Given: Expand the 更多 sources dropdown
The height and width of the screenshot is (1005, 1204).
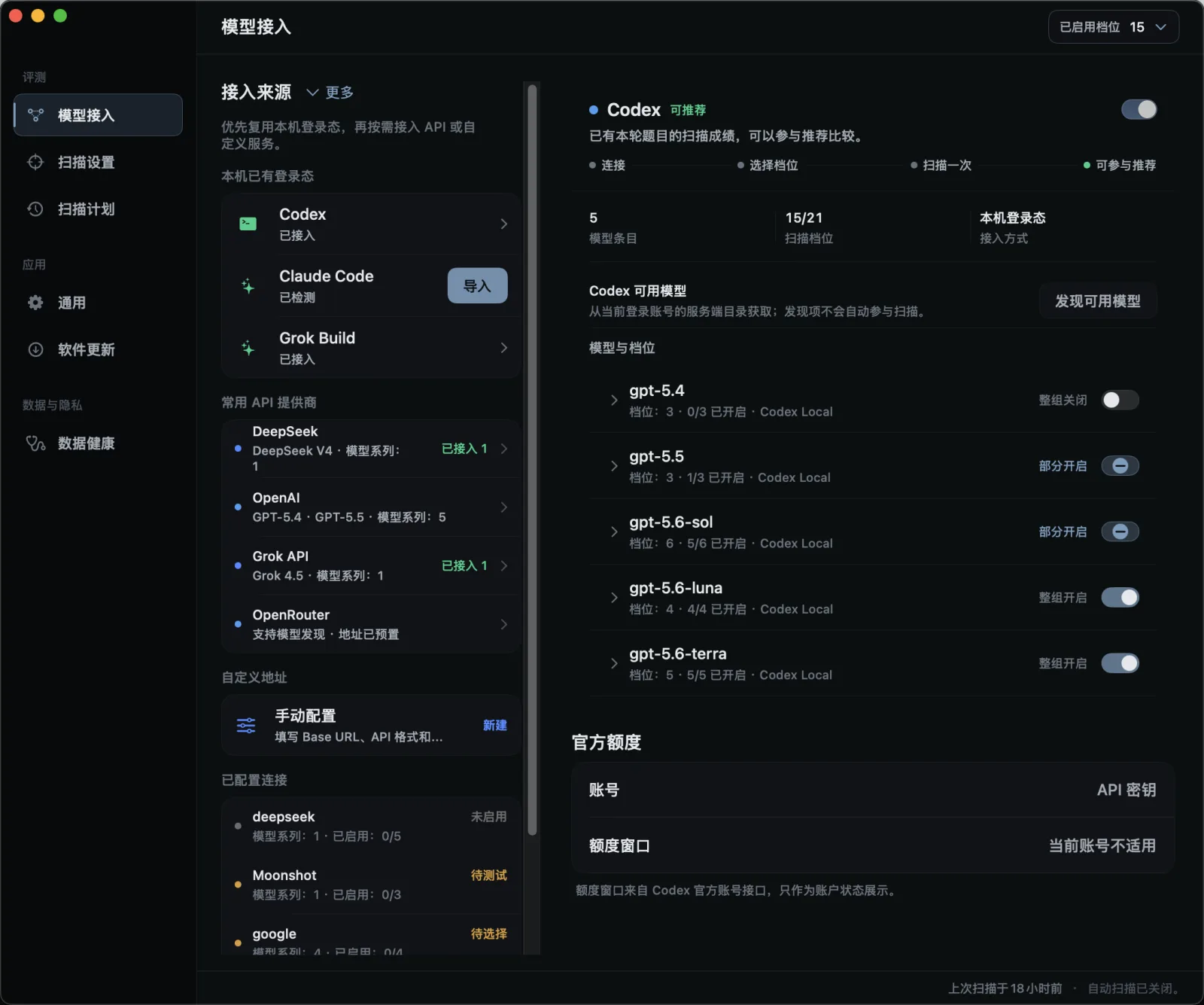Looking at the screenshot, I should (x=330, y=93).
